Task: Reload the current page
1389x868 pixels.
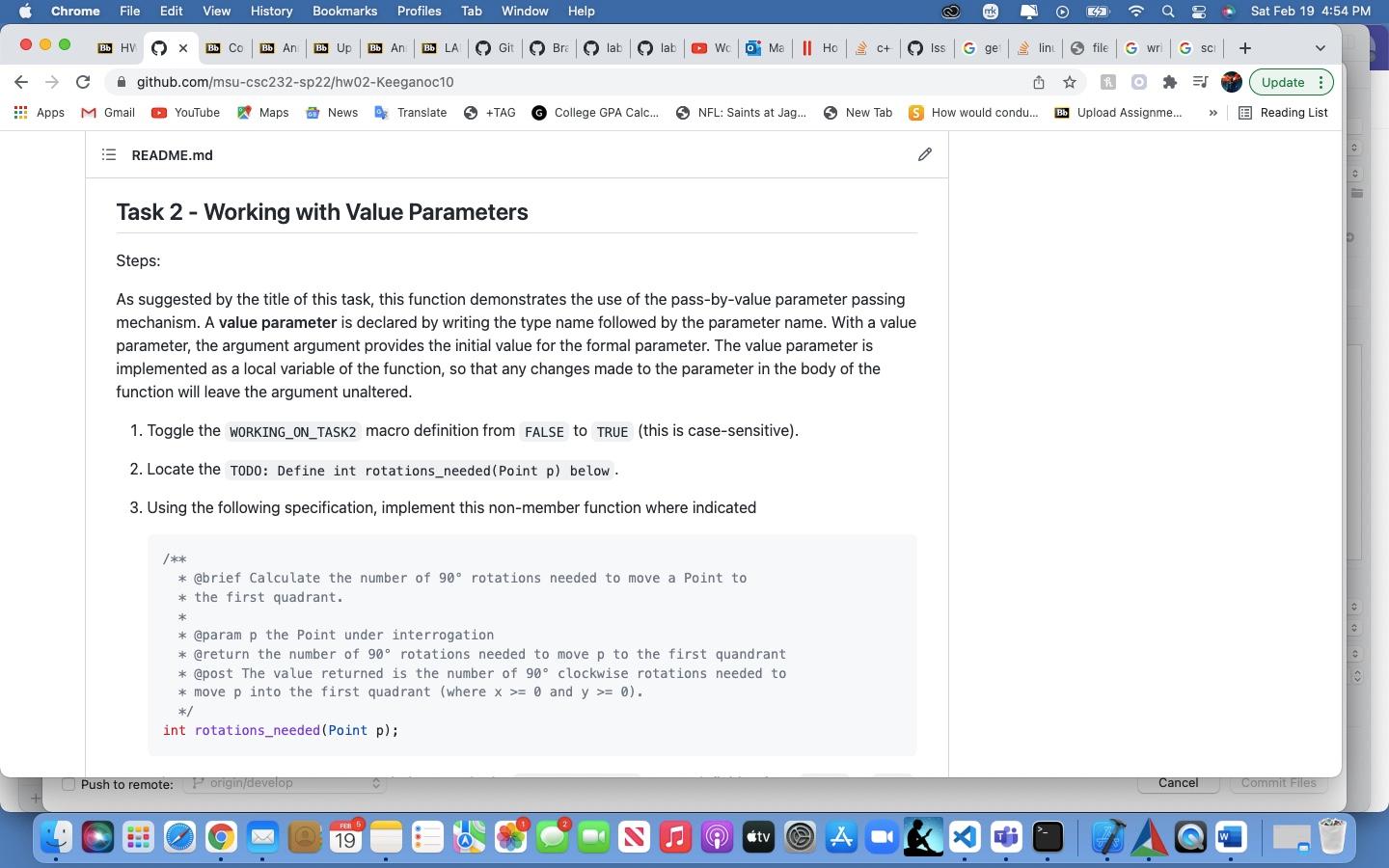Action: click(x=83, y=83)
